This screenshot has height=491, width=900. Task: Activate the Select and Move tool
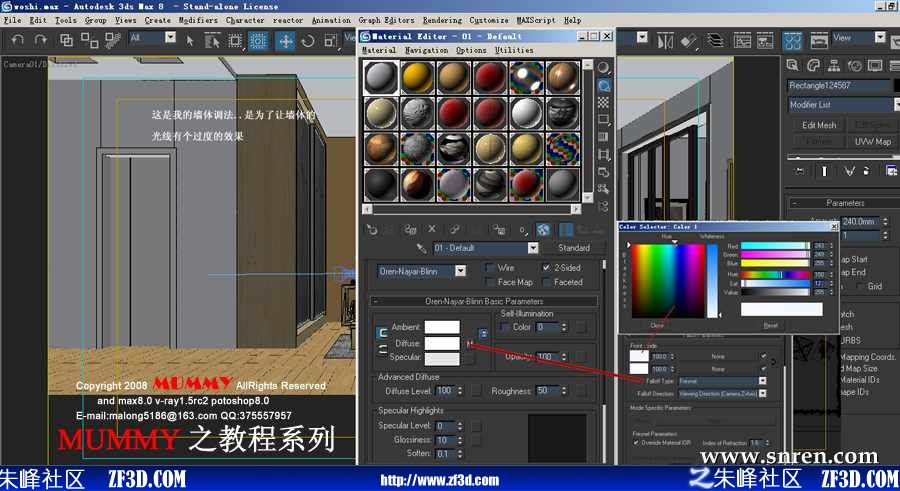(285, 41)
